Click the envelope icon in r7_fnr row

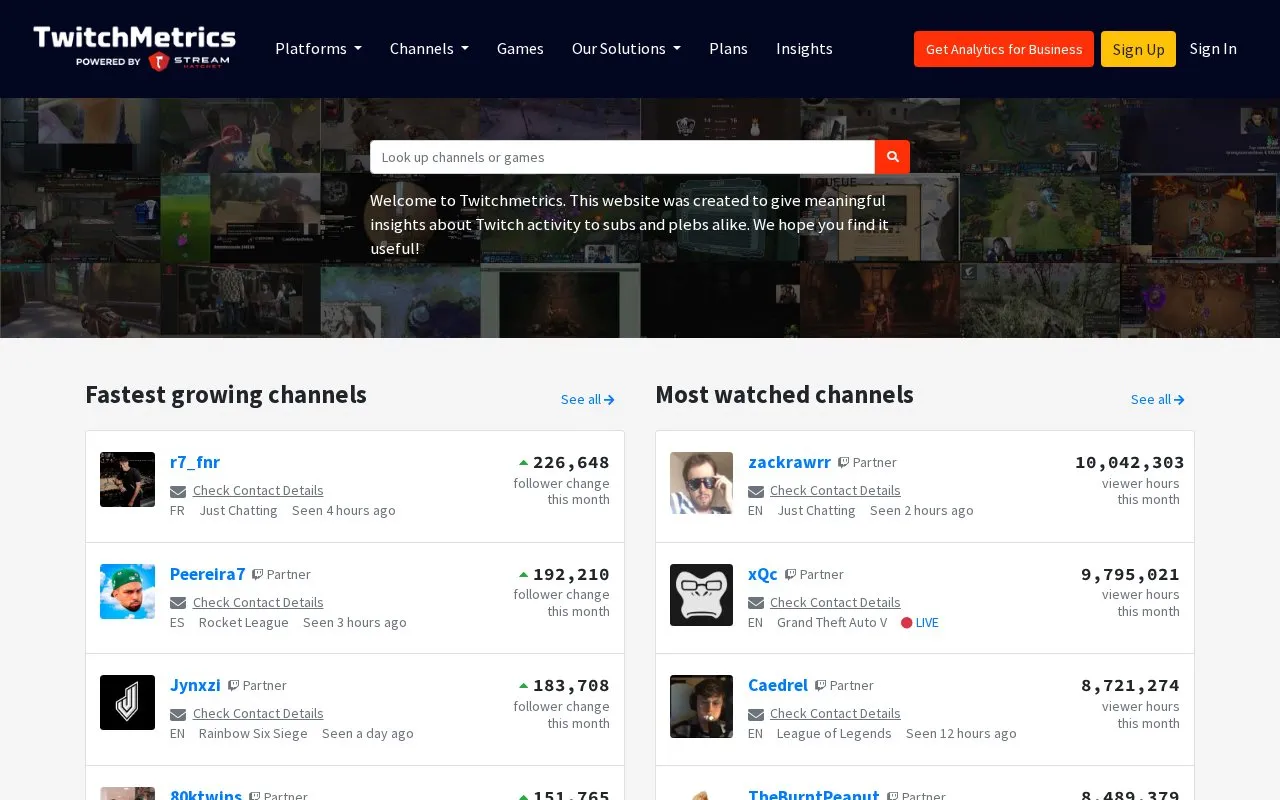tap(178, 491)
